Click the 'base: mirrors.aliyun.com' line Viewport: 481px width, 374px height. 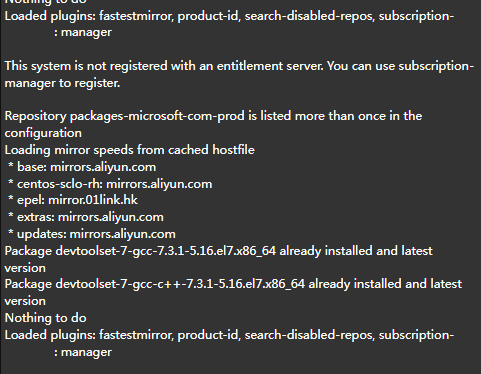86,167
